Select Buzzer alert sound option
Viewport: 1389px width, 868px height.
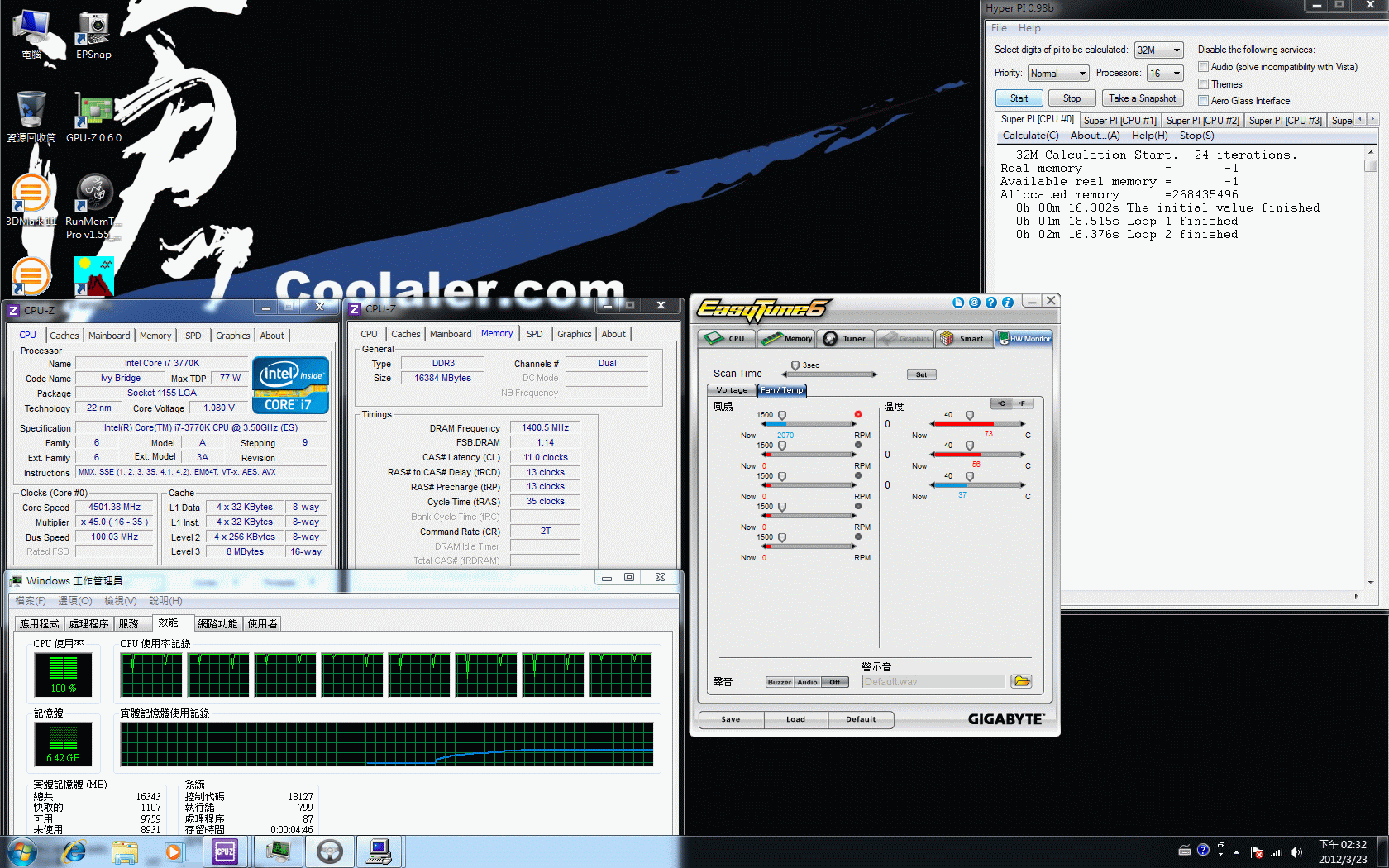tap(780, 682)
